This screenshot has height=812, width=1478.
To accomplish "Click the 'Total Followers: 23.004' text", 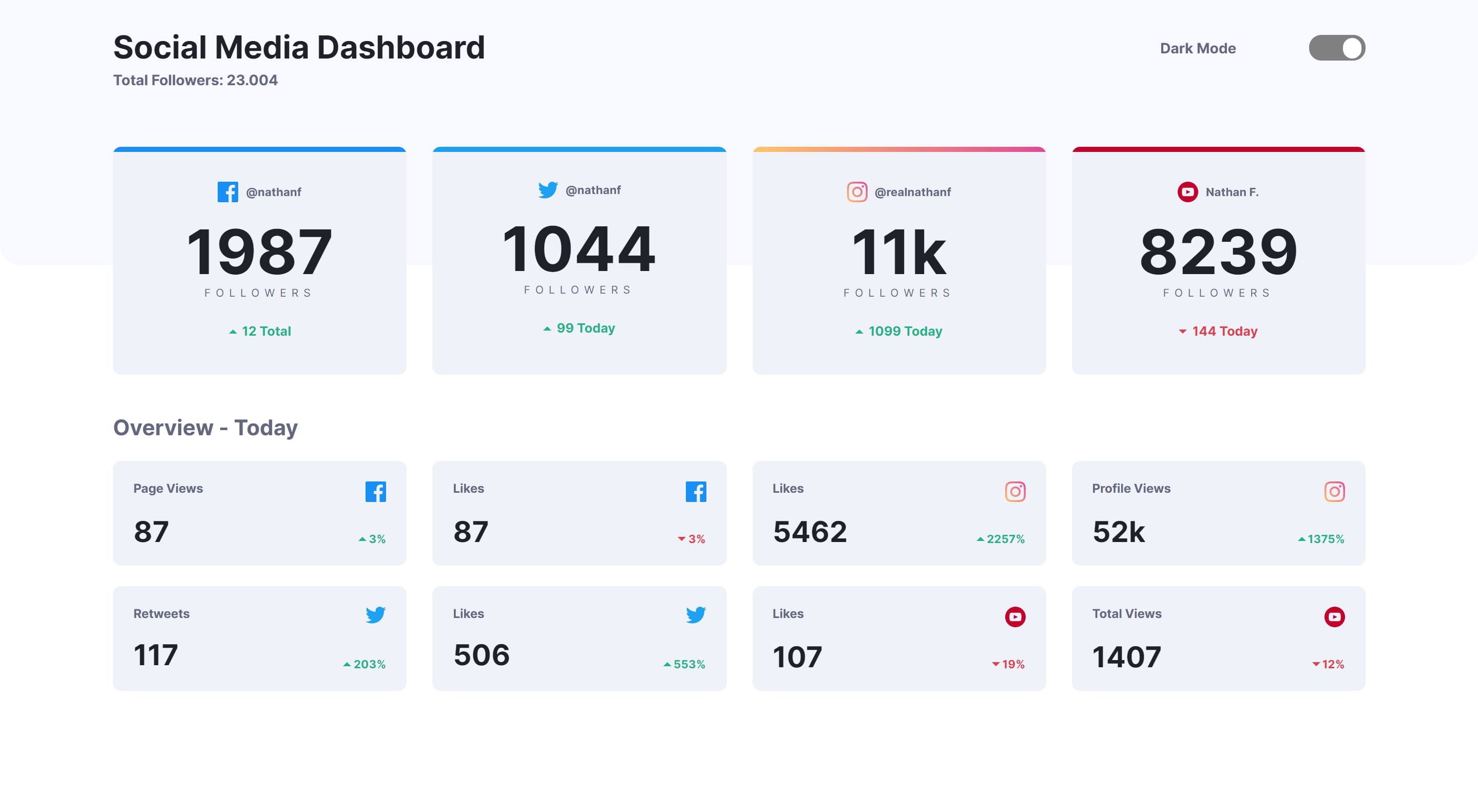I will pyautogui.click(x=195, y=80).
